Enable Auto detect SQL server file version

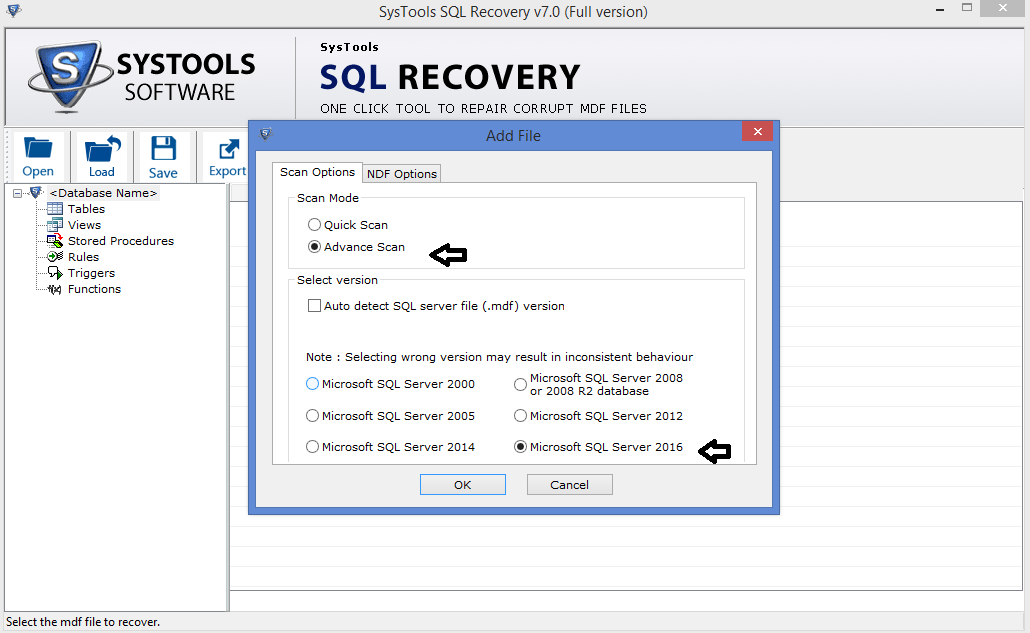(315, 305)
